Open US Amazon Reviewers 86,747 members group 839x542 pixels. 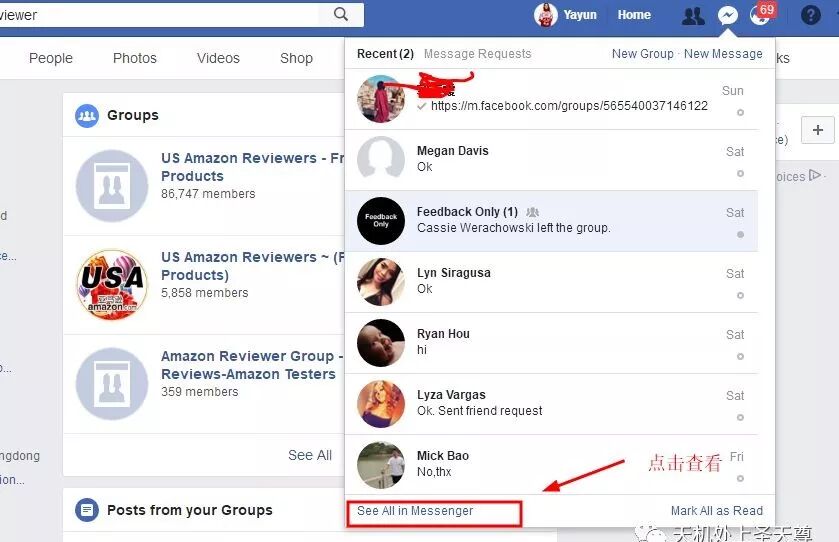pos(252,167)
